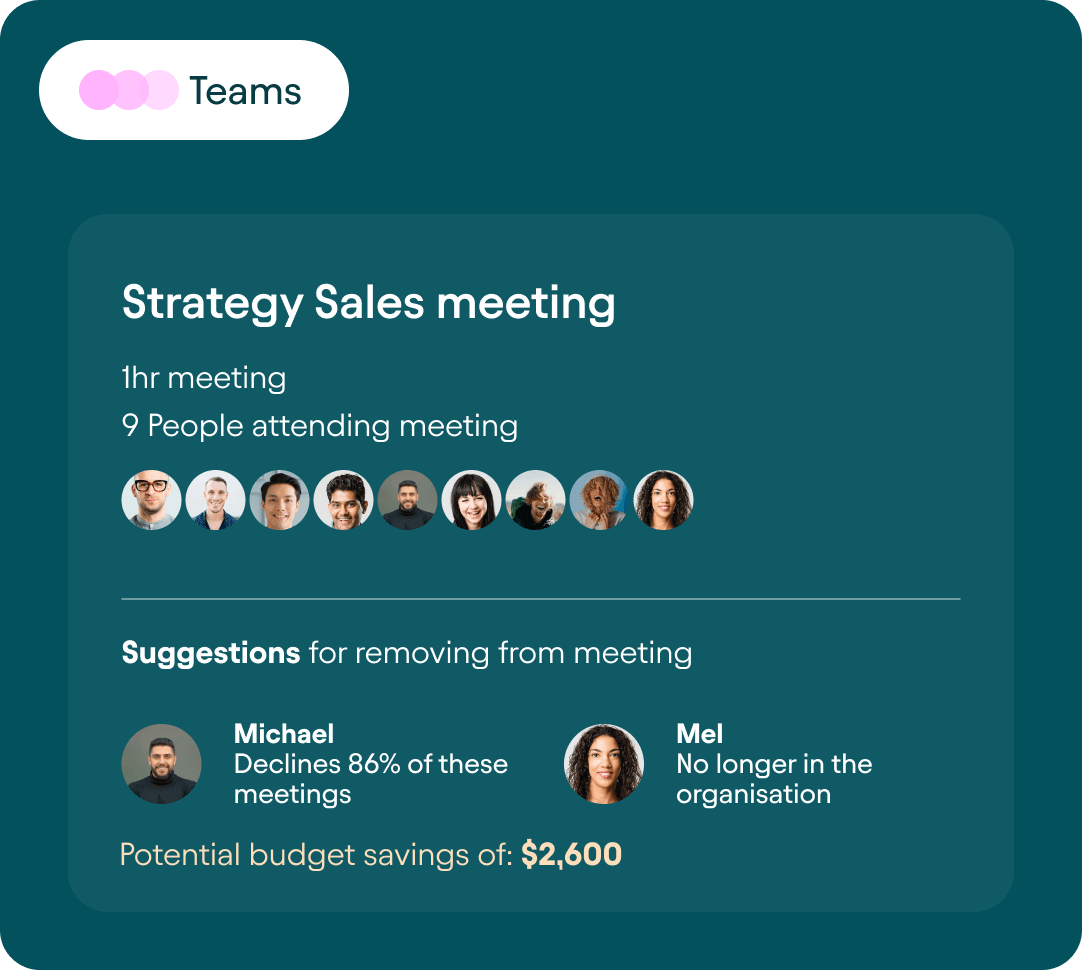Screen dimensions: 1082x970
Task: Click 'Suggestions for removing from meeting' heading
Action: tap(407, 653)
